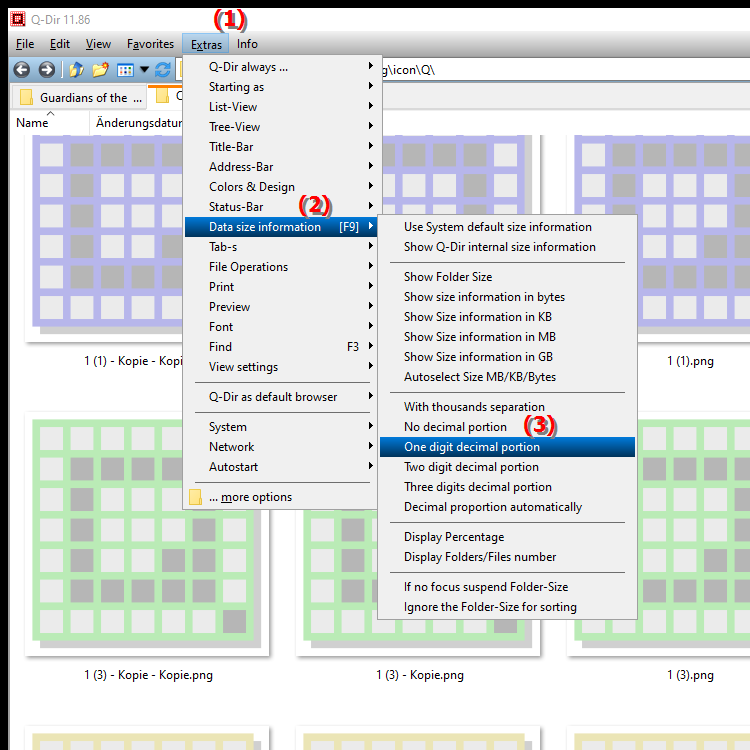Click the Q-Dir application icon in title bar
750x750 pixels.
pos(18,19)
